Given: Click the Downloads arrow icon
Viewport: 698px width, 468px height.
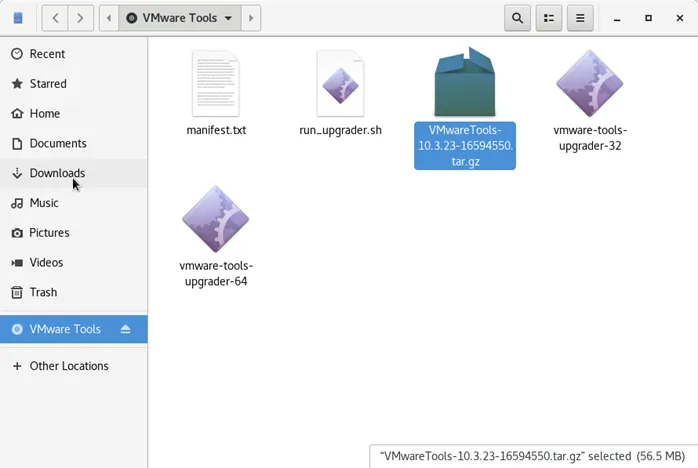Looking at the screenshot, I should (17, 173).
